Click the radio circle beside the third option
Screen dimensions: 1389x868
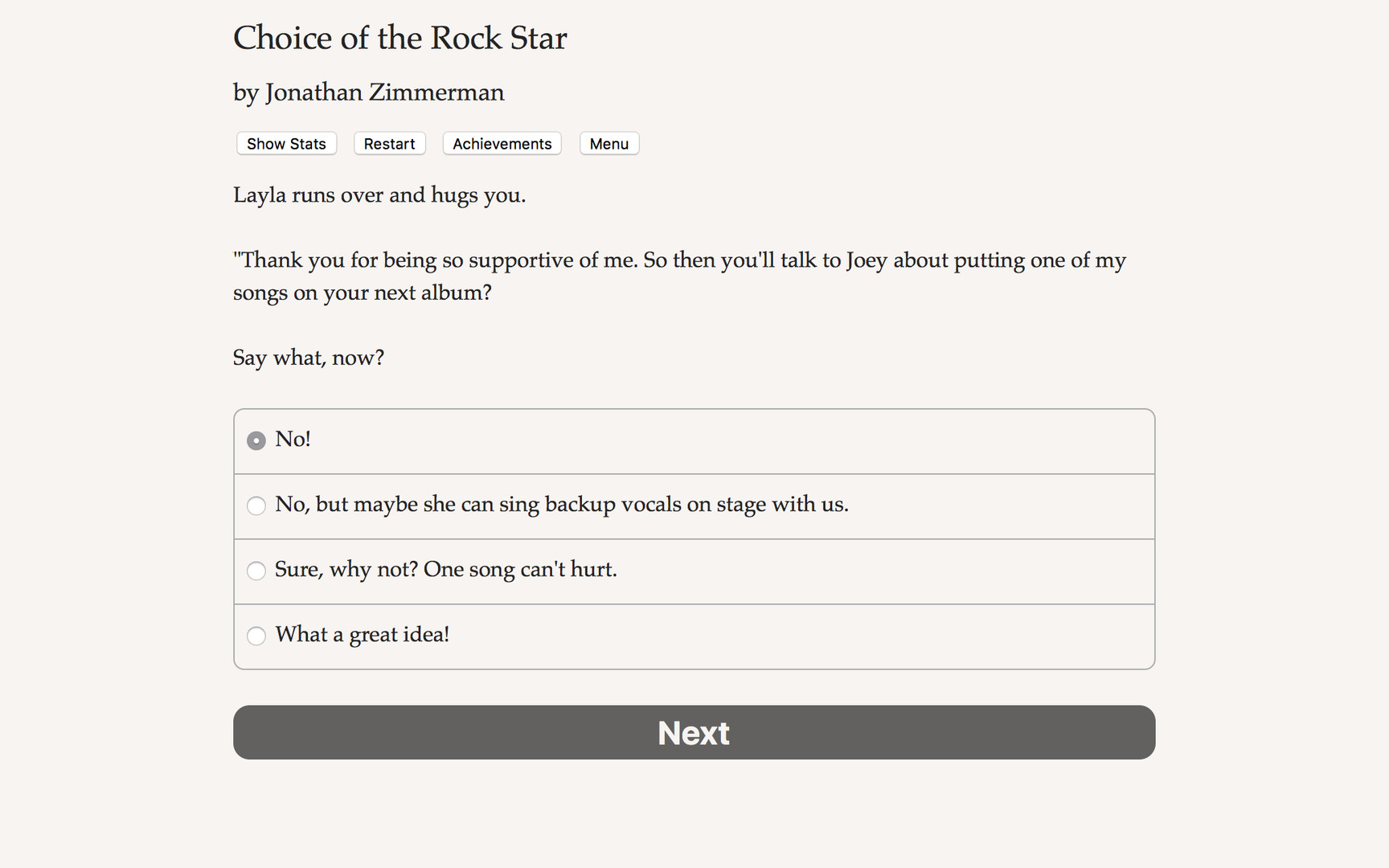pos(256,571)
